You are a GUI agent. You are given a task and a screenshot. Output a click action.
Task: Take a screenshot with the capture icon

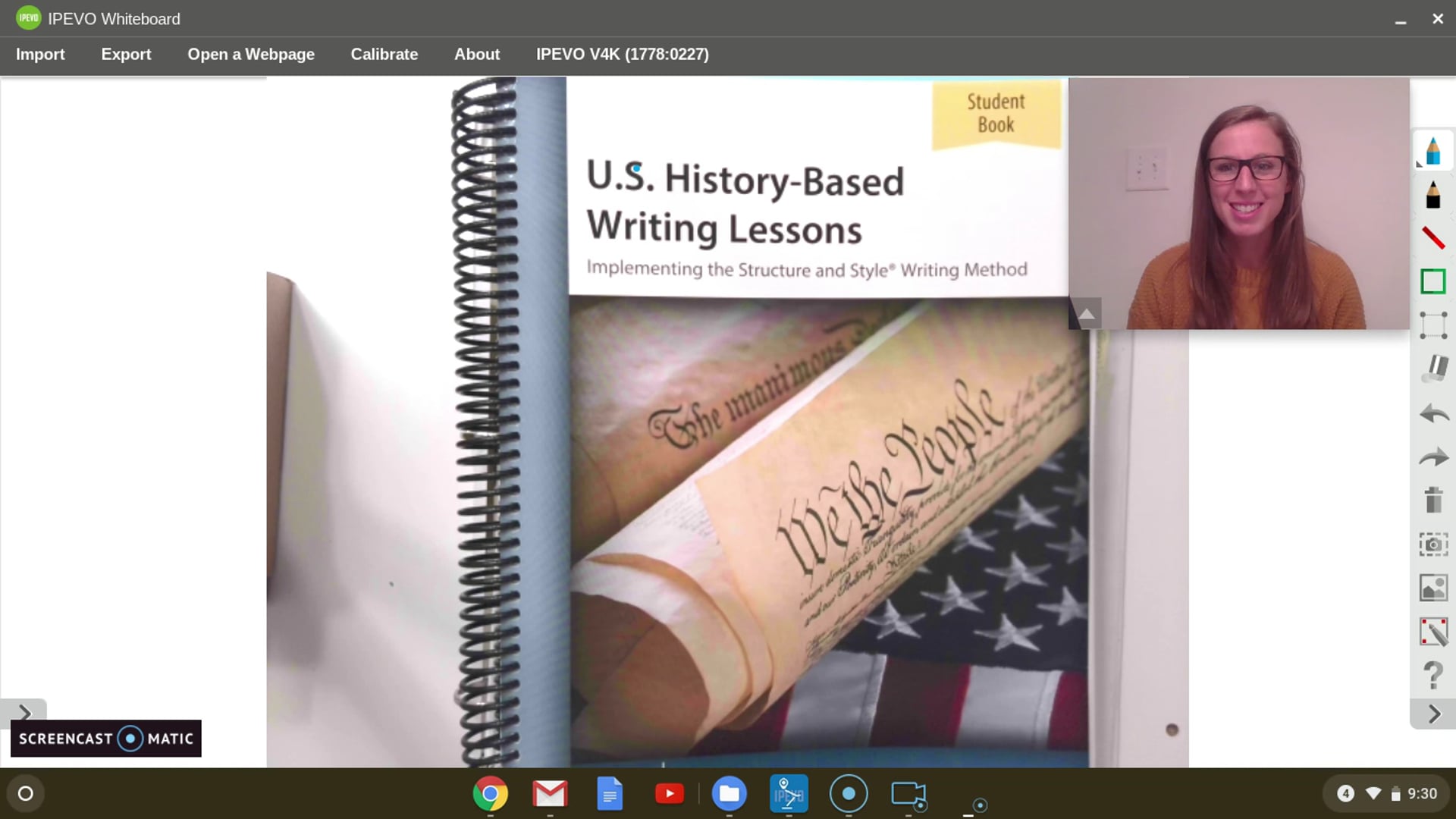click(1432, 544)
